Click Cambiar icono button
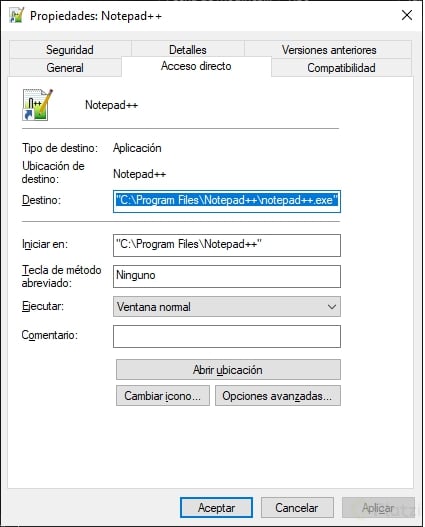This screenshot has width=425, height=527. (x=163, y=396)
